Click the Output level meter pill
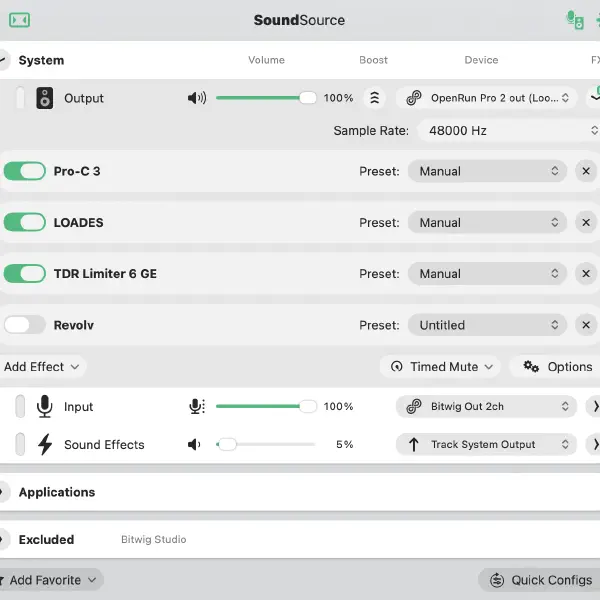The image size is (600, 600). 20,98
